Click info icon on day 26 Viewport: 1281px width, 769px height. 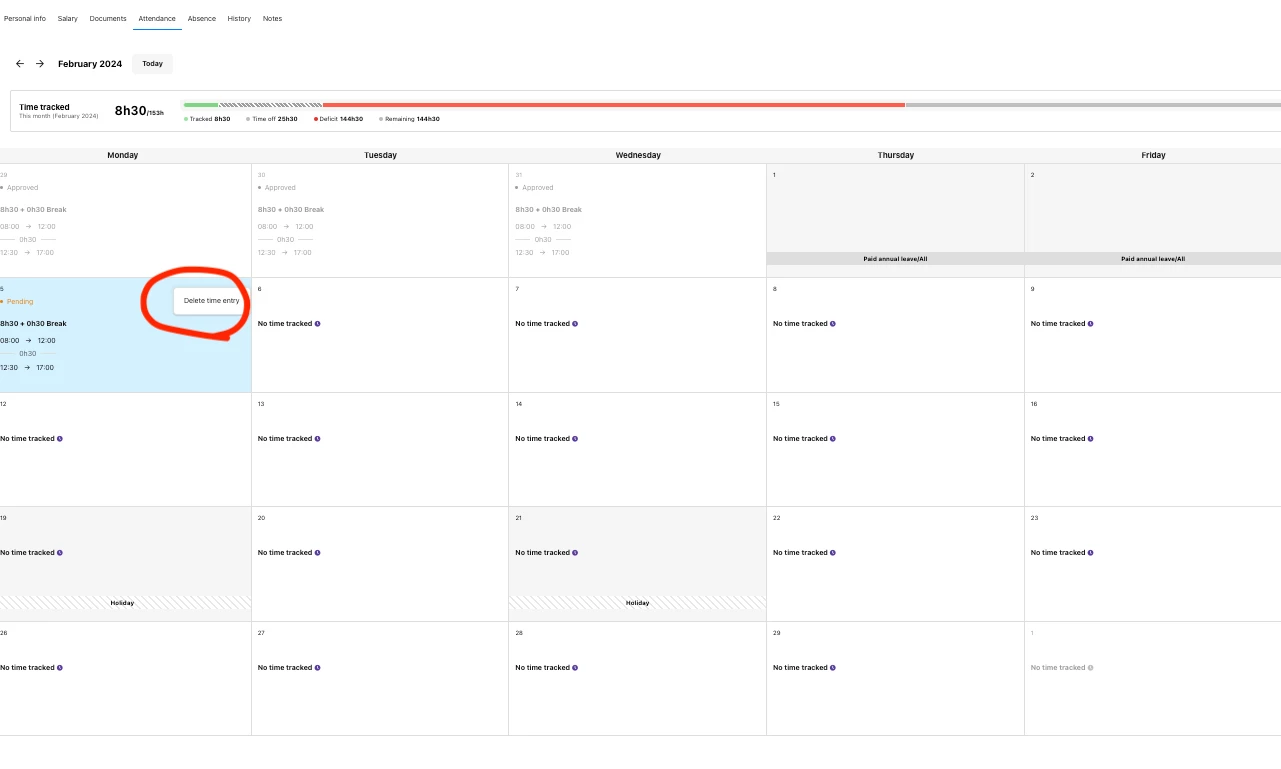tap(60, 668)
